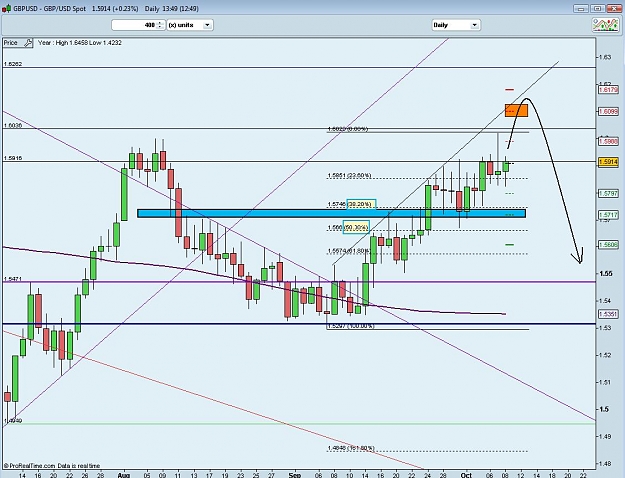Select the 38.20% Fibonacci level label

[361, 204]
